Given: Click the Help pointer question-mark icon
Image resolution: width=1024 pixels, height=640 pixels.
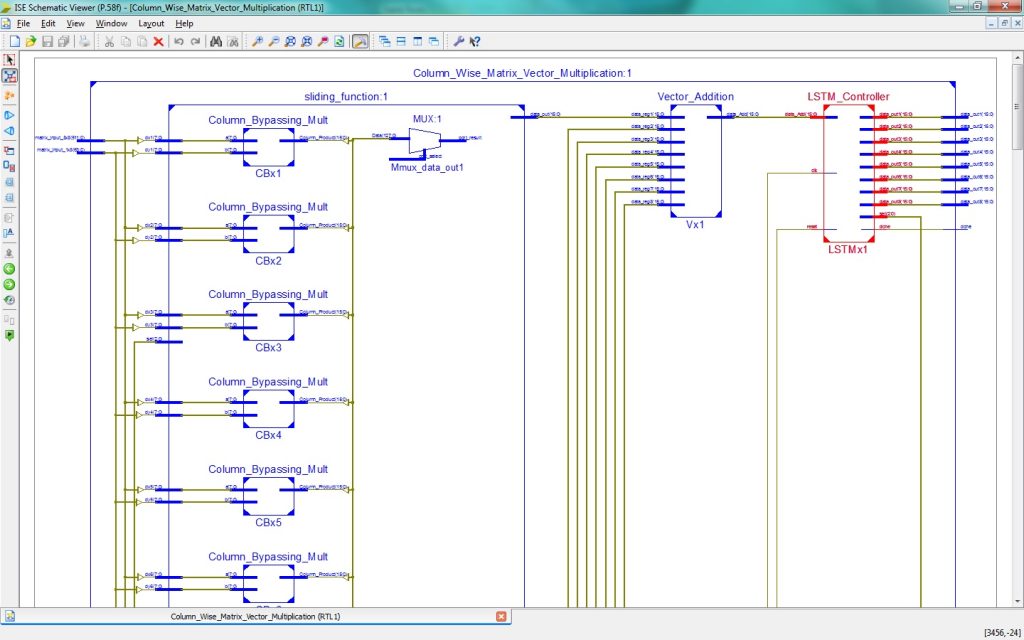Looking at the screenshot, I should pyautogui.click(x=475, y=42).
